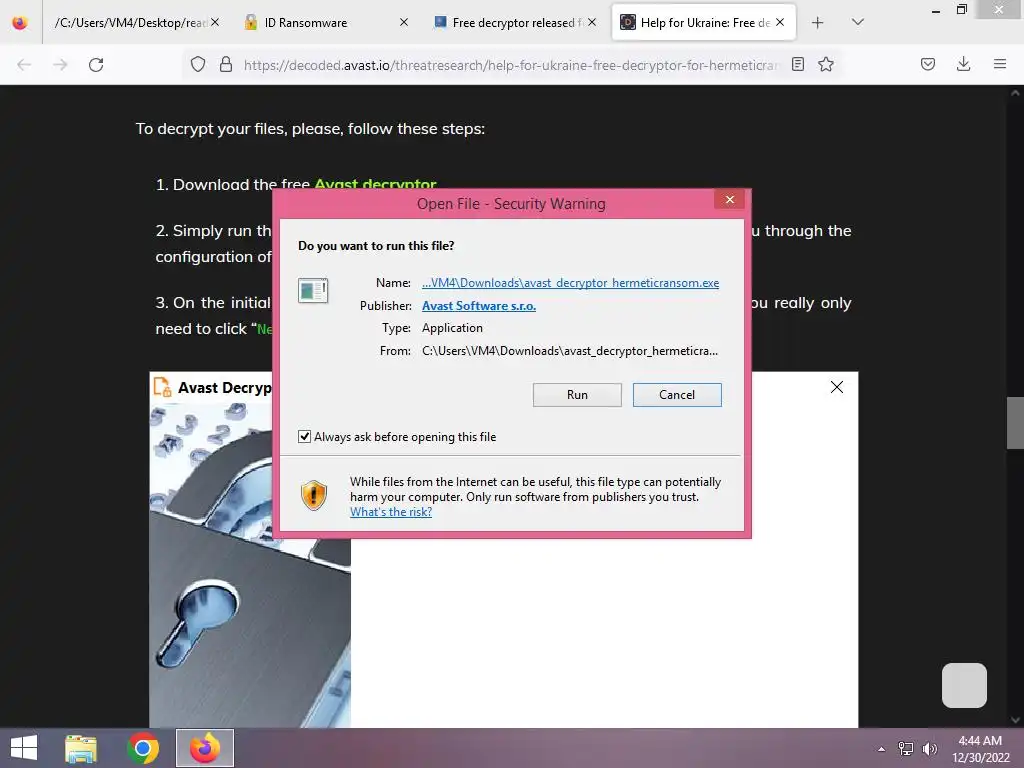Image resolution: width=1024 pixels, height=768 pixels.
Task: Bookmark this page with the star icon
Action: [x=825, y=64]
